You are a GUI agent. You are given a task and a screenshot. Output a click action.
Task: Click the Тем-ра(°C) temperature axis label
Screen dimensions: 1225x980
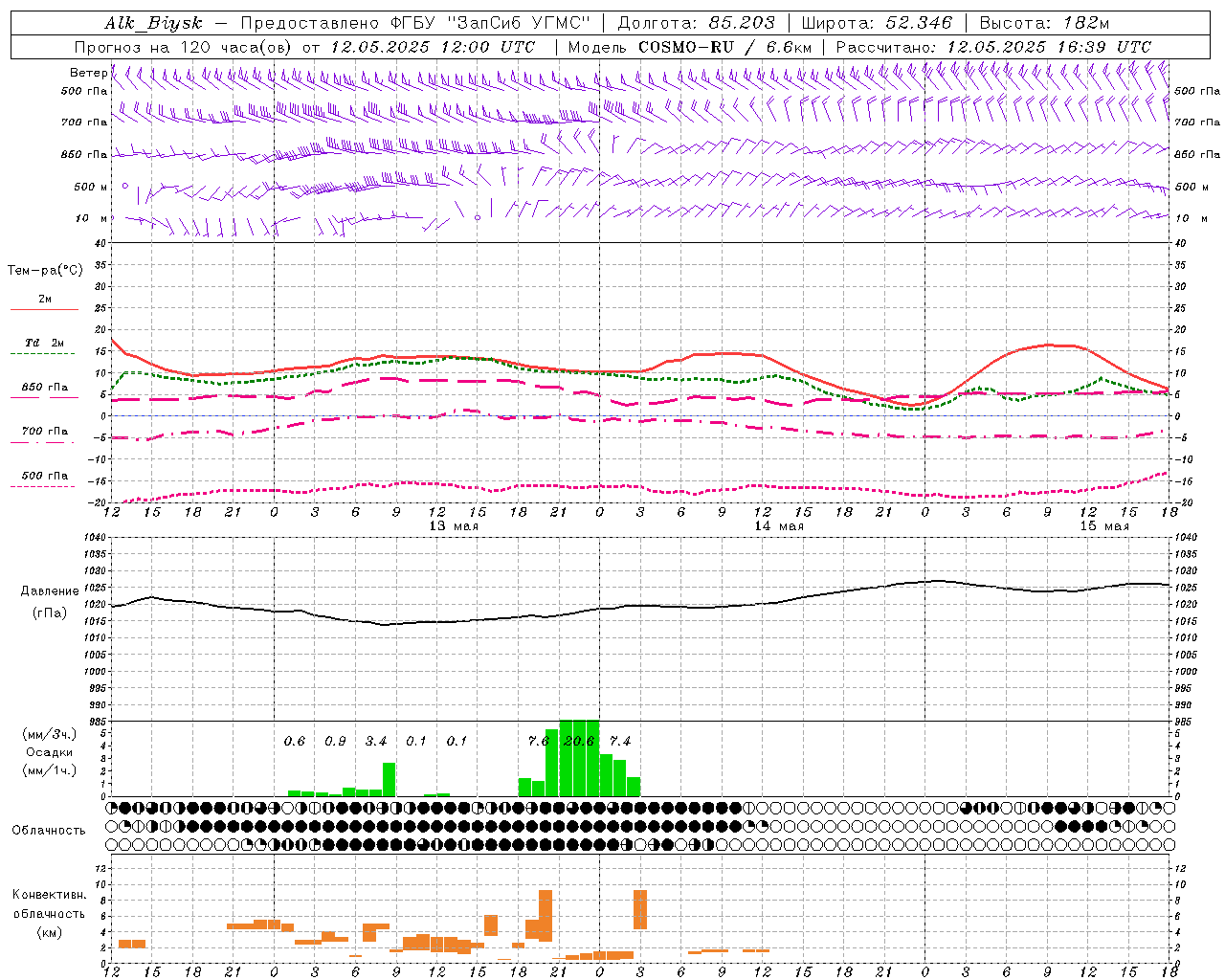tap(45, 271)
